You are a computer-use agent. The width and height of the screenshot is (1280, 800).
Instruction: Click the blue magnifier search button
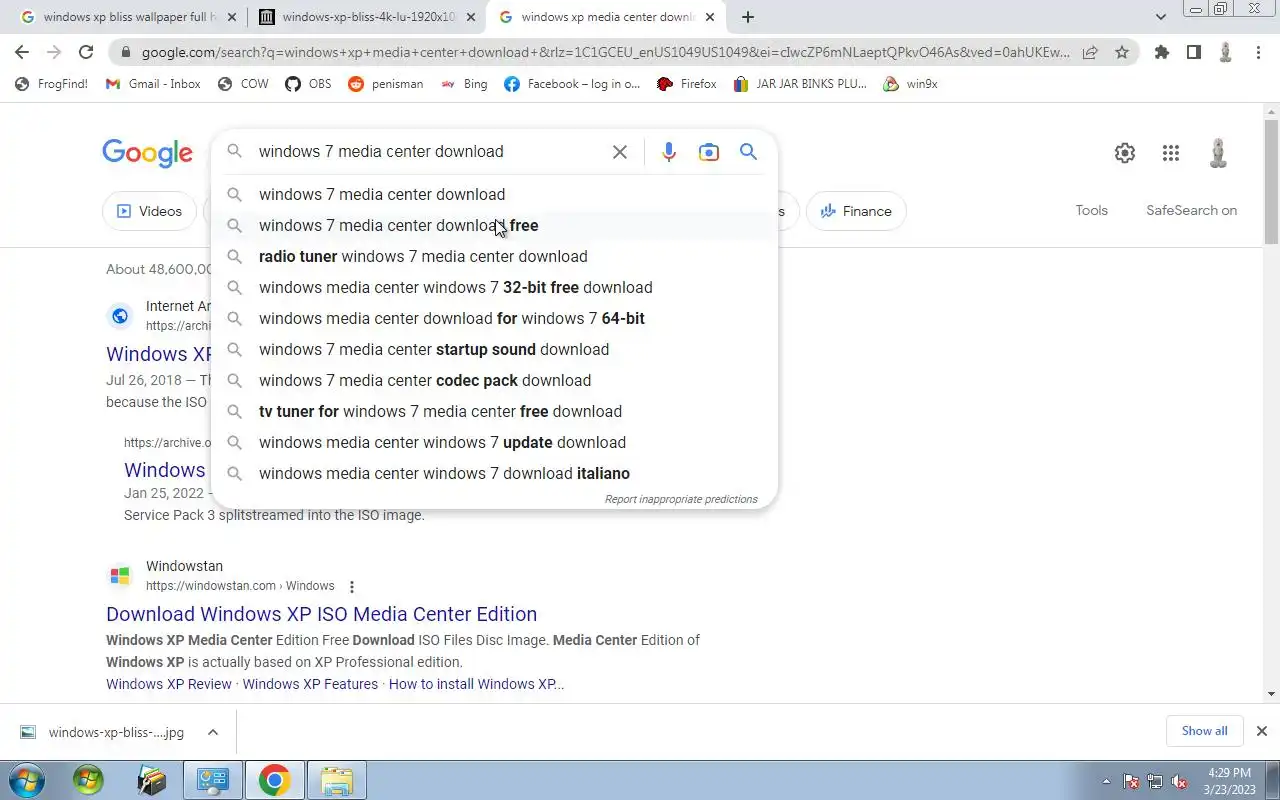[748, 152]
